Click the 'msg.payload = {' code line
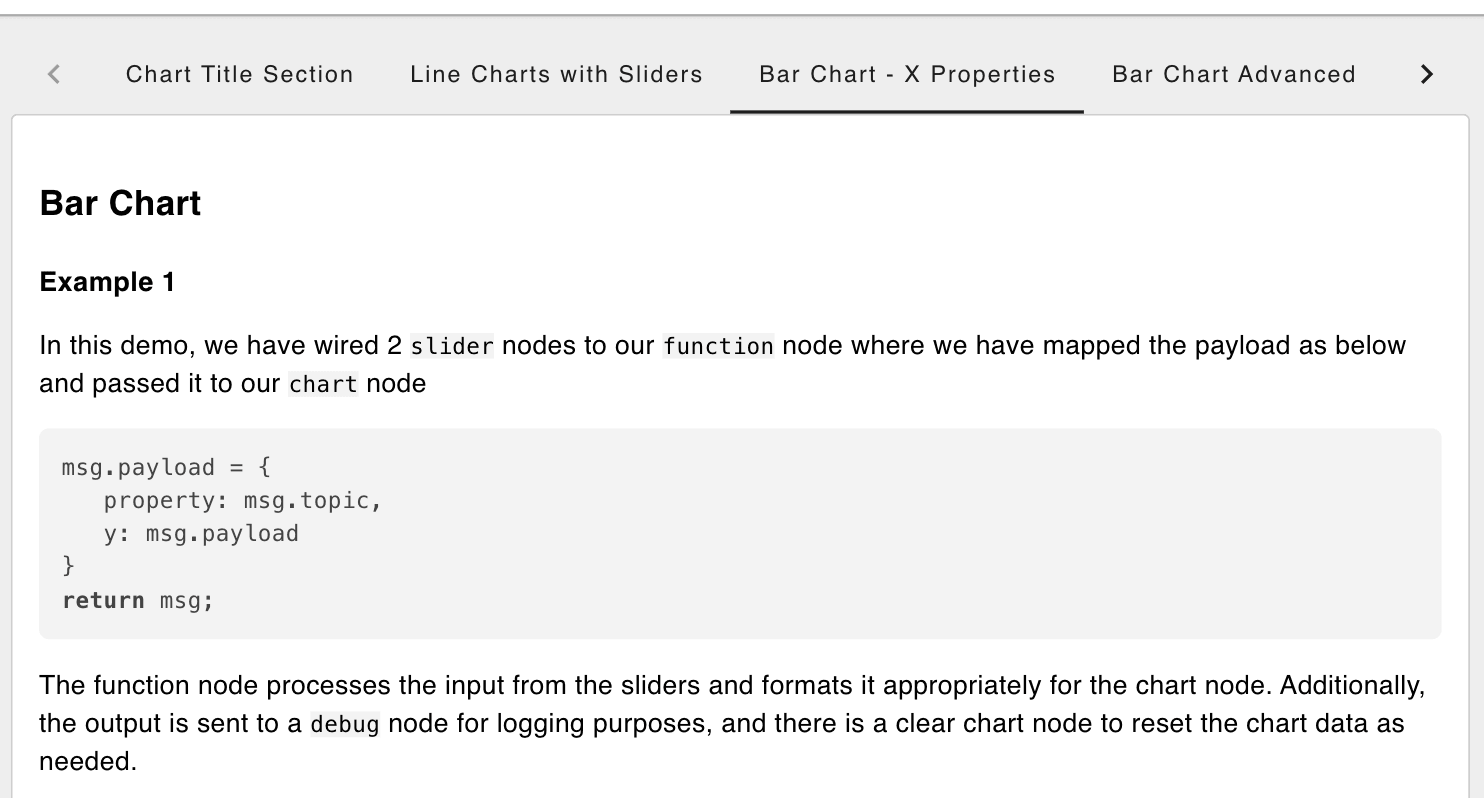 pyautogui.click(x=166, y=467)
